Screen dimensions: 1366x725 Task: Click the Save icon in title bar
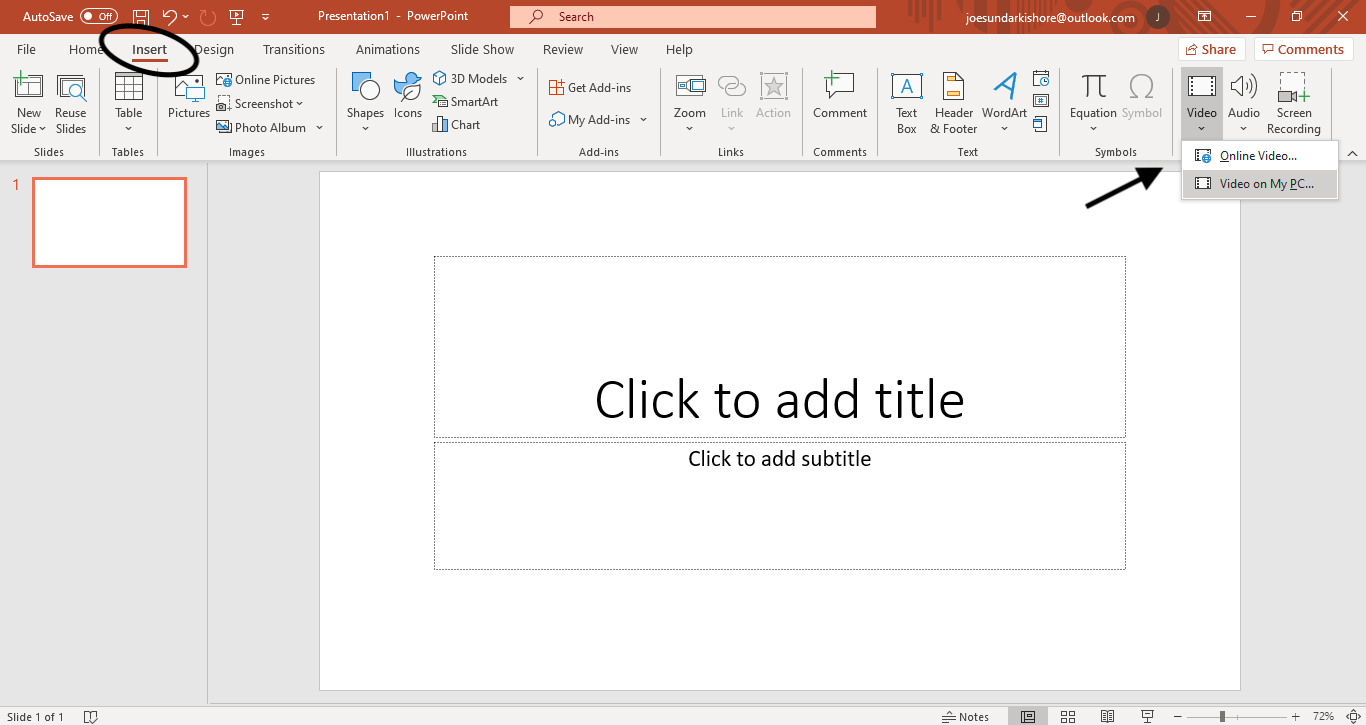pos(141,17)
